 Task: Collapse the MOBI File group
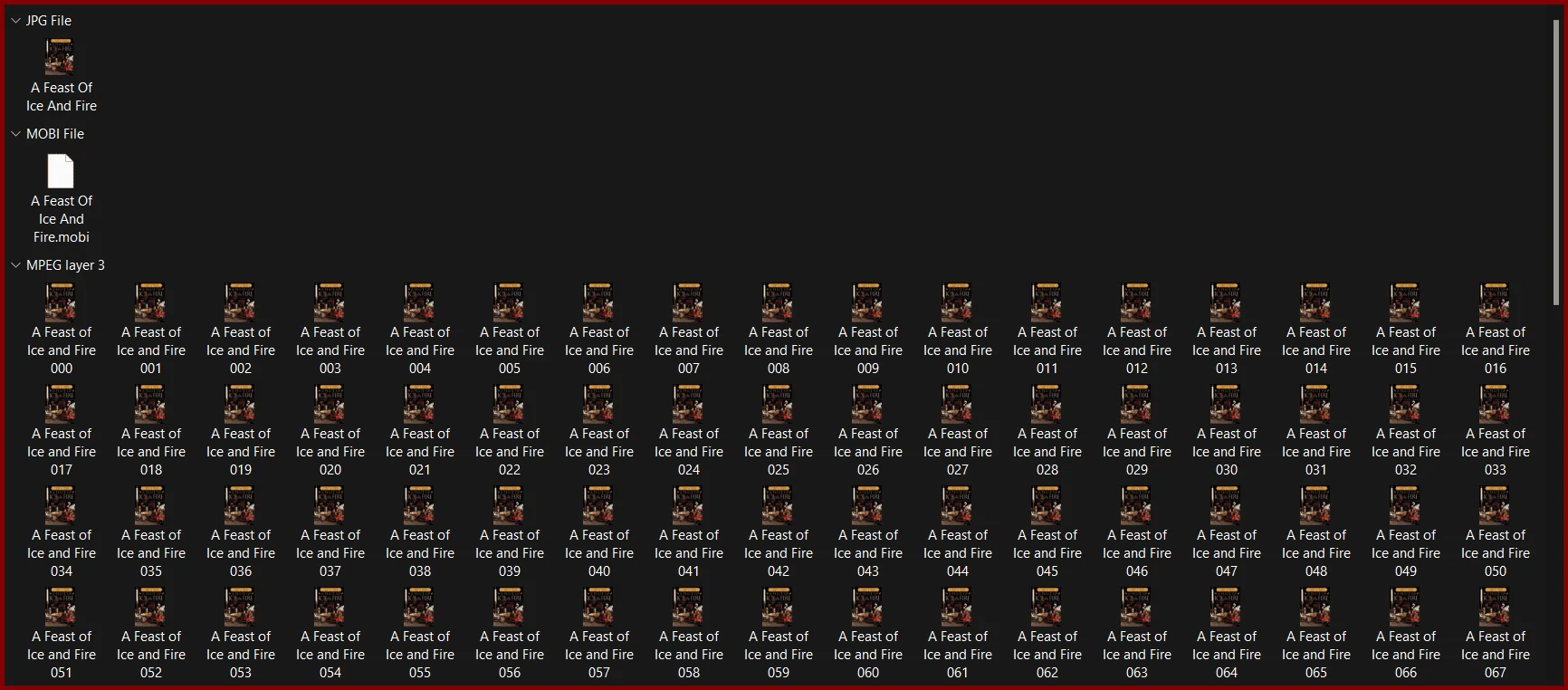coord(15,133)
